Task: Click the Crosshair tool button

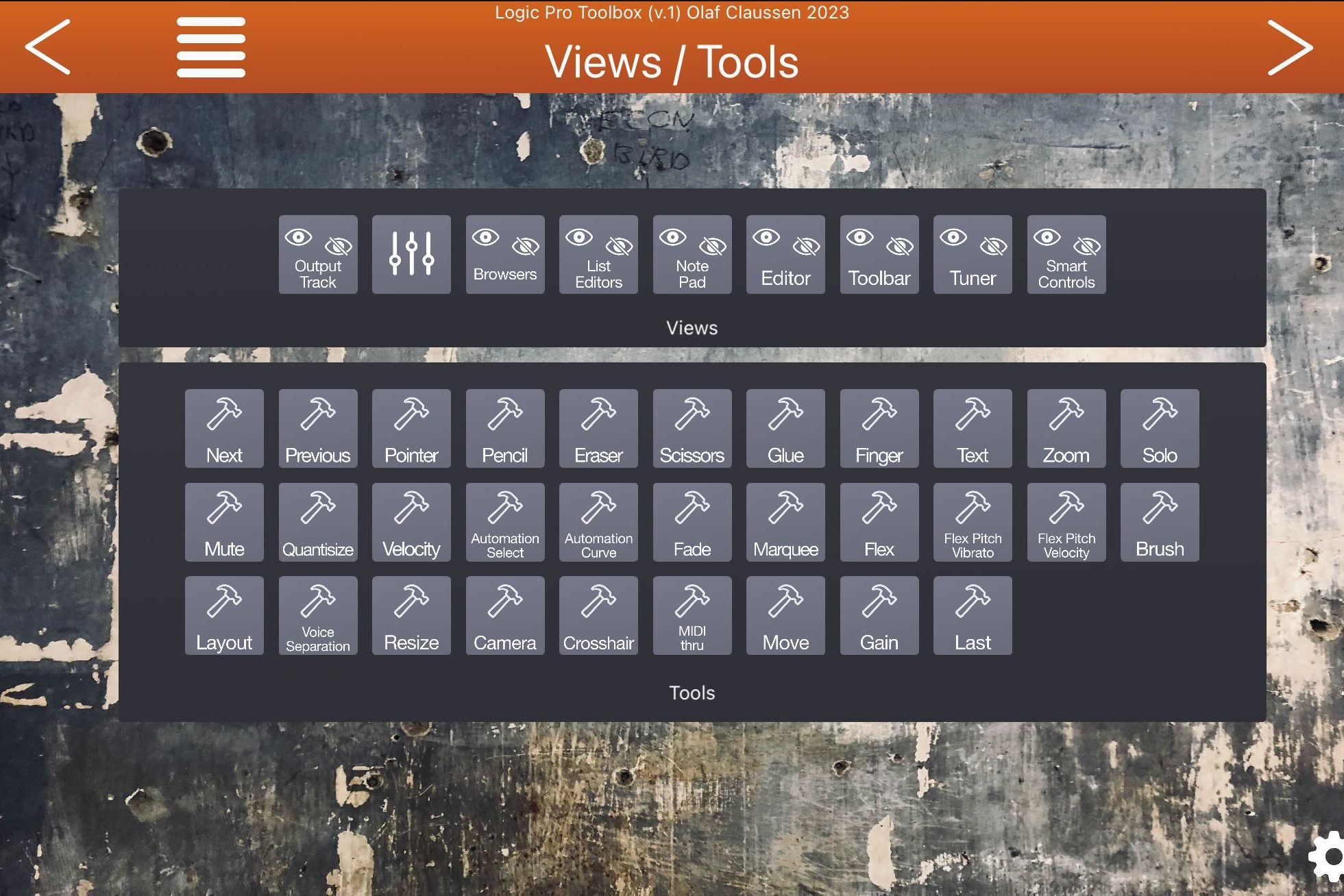Action: coord(598,616)
